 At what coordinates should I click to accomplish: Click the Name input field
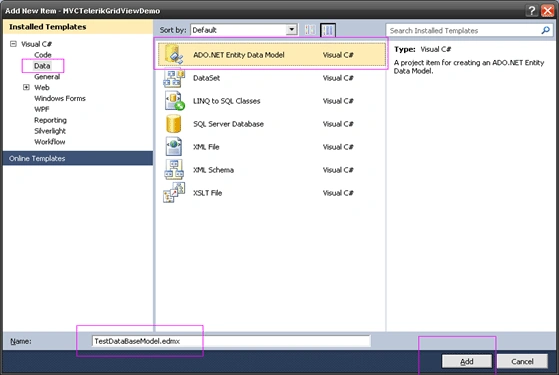coord(231,341)
